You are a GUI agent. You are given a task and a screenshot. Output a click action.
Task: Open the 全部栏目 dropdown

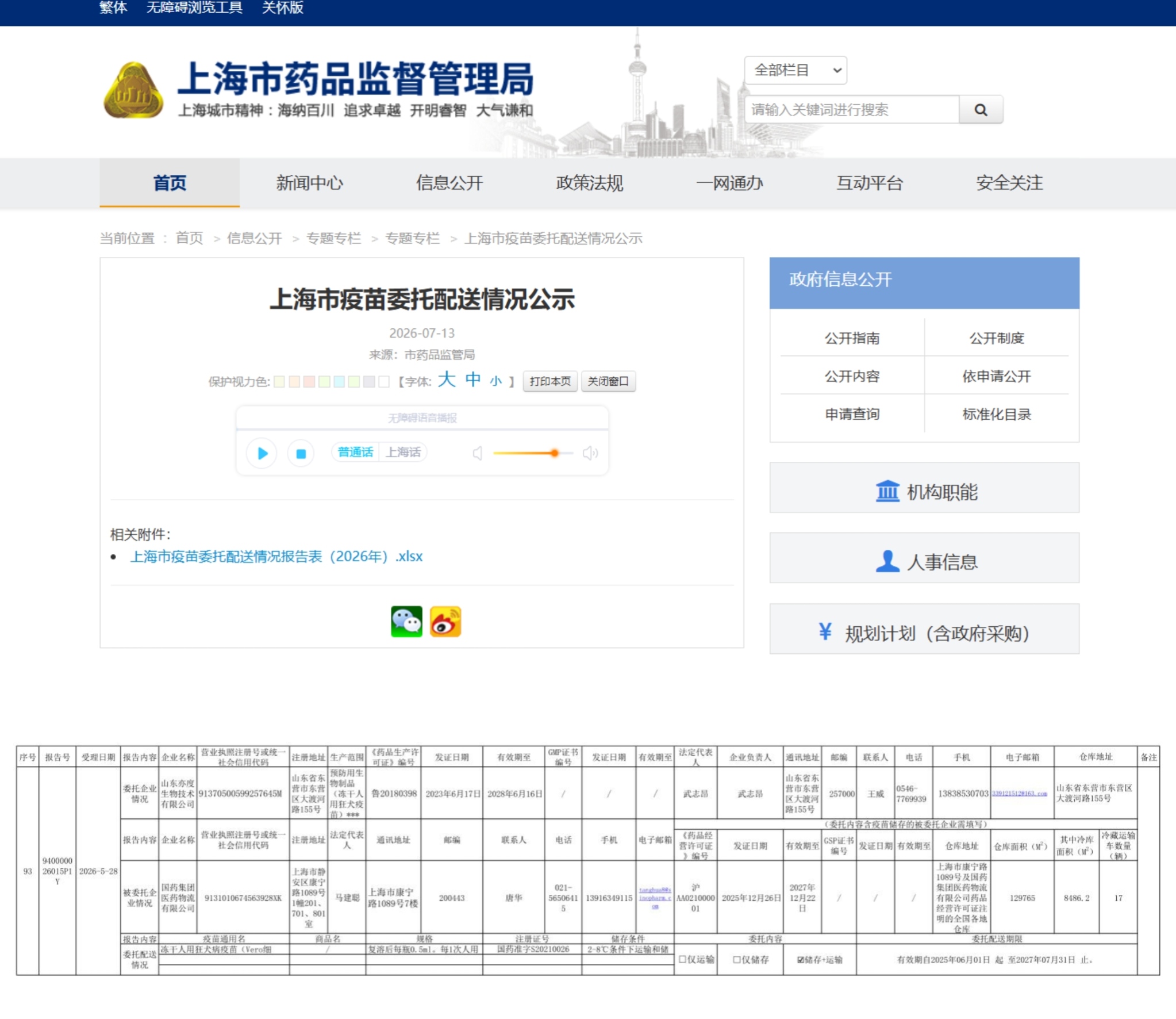click(795, 70)
